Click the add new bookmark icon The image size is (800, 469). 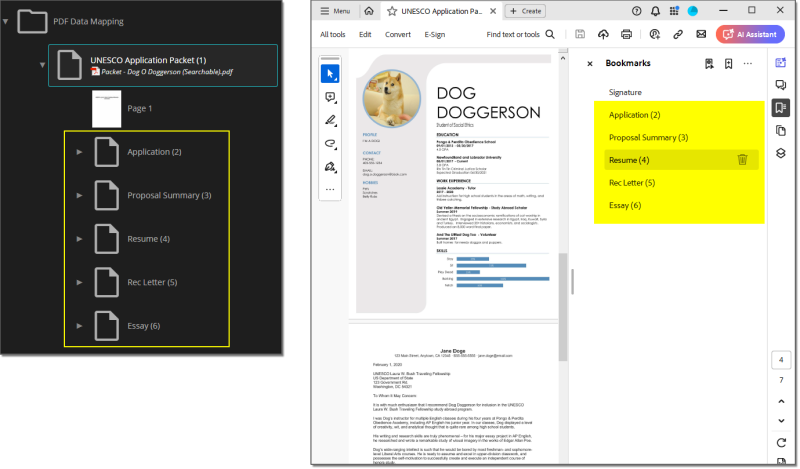click(729, 63)
